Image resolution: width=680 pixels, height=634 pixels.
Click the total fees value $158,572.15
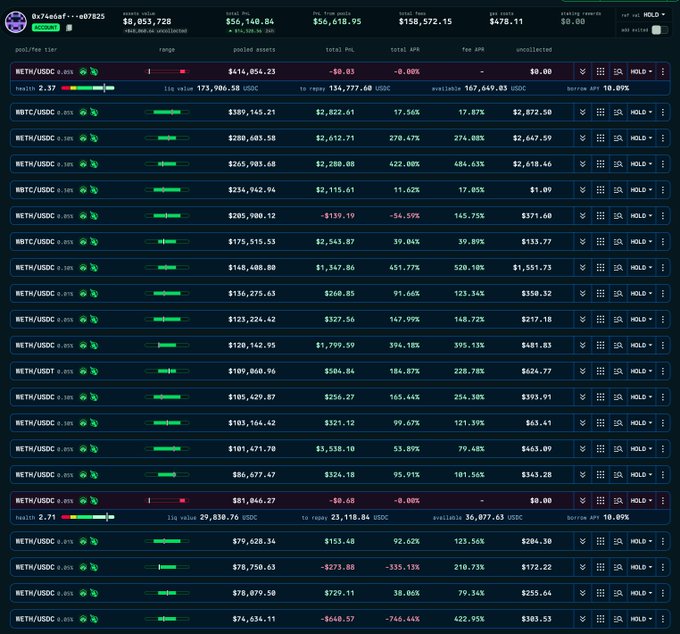pos(425,22)
